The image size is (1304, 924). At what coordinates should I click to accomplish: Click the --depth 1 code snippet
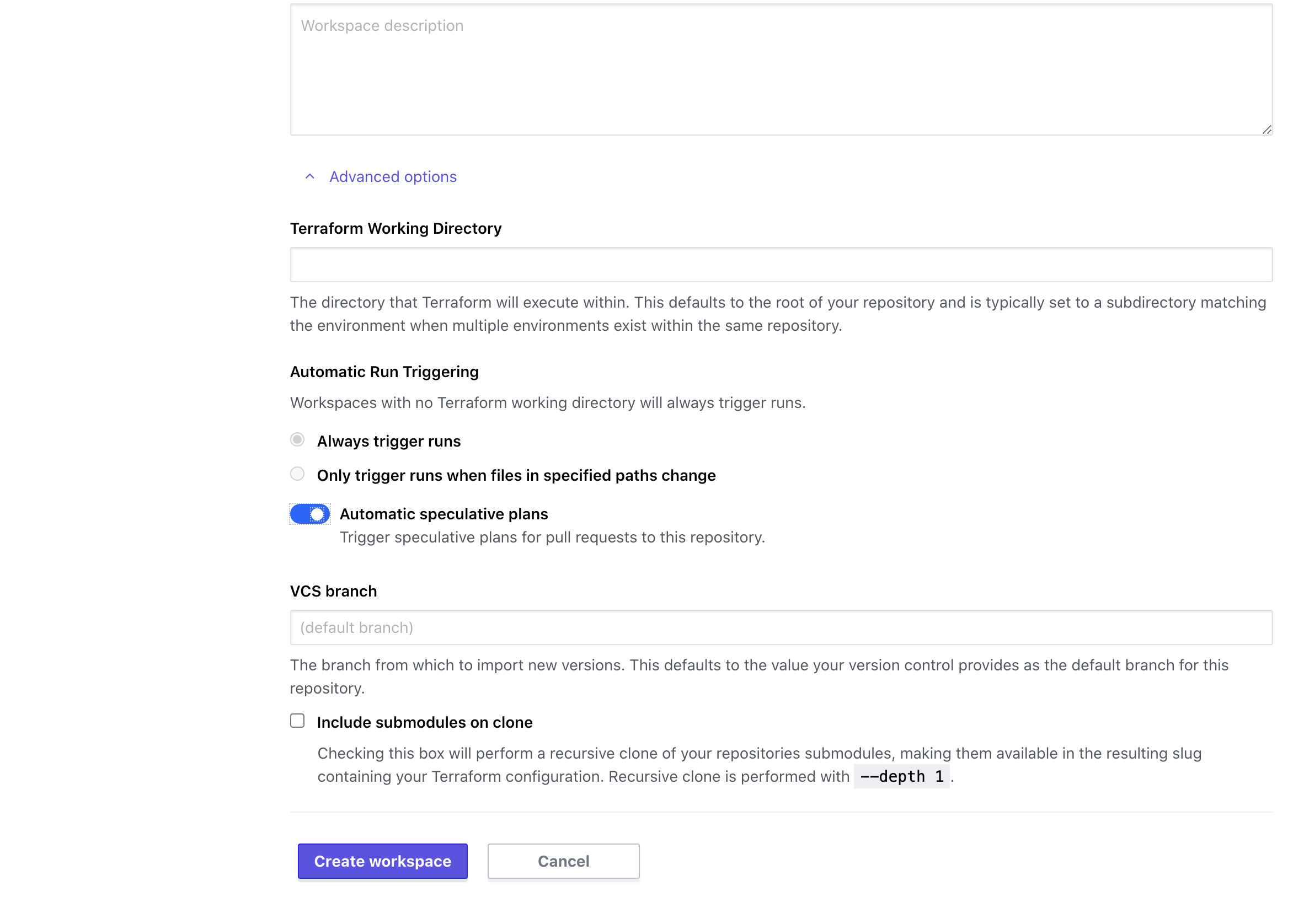tap(901, 776)
